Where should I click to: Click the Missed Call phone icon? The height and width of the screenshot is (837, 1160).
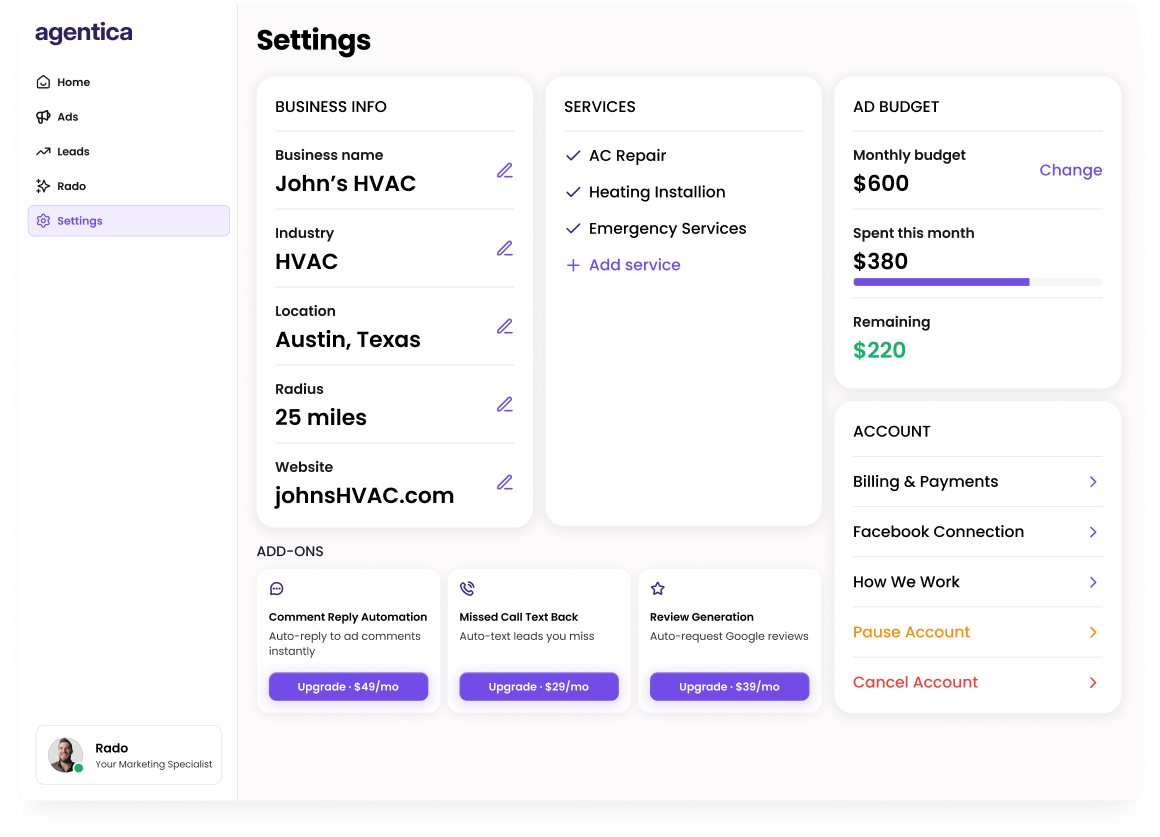point(467,589)
